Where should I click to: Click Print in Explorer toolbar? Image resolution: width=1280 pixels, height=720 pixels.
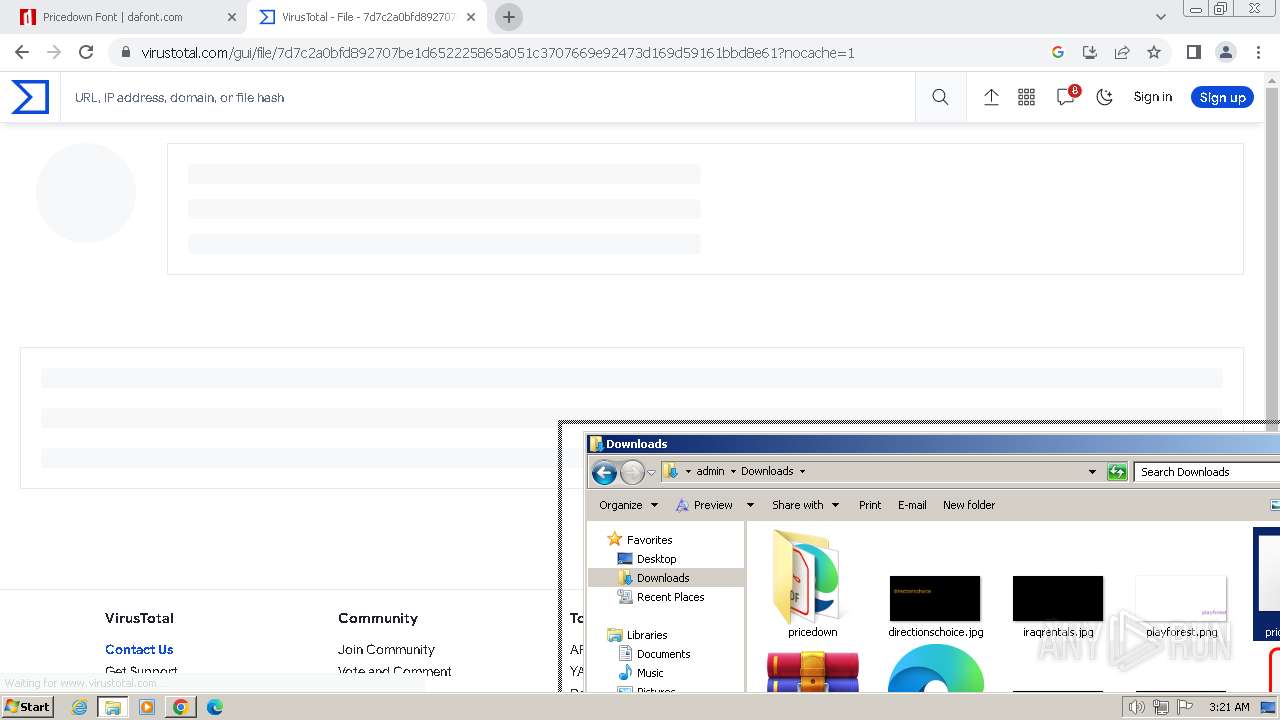point(870,505)
